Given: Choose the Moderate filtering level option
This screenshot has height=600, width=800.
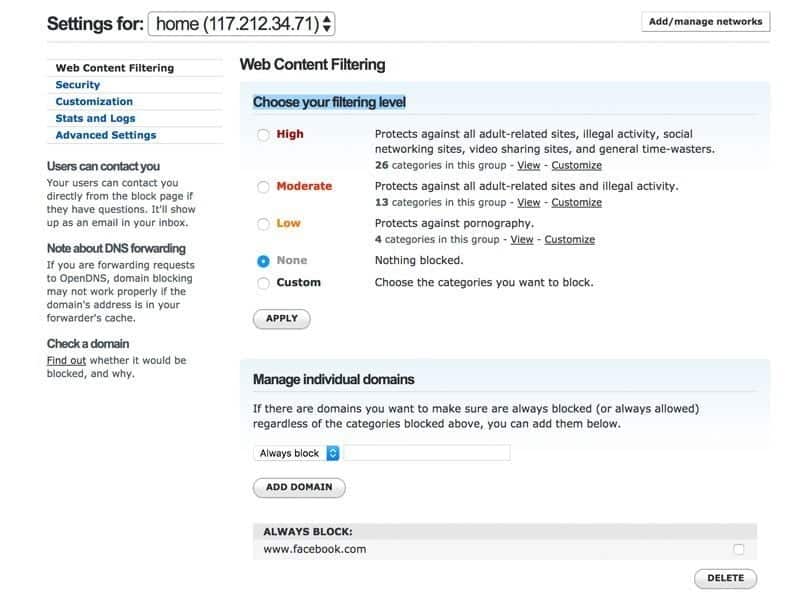Looking at the screenshot, I should point(264,187).
